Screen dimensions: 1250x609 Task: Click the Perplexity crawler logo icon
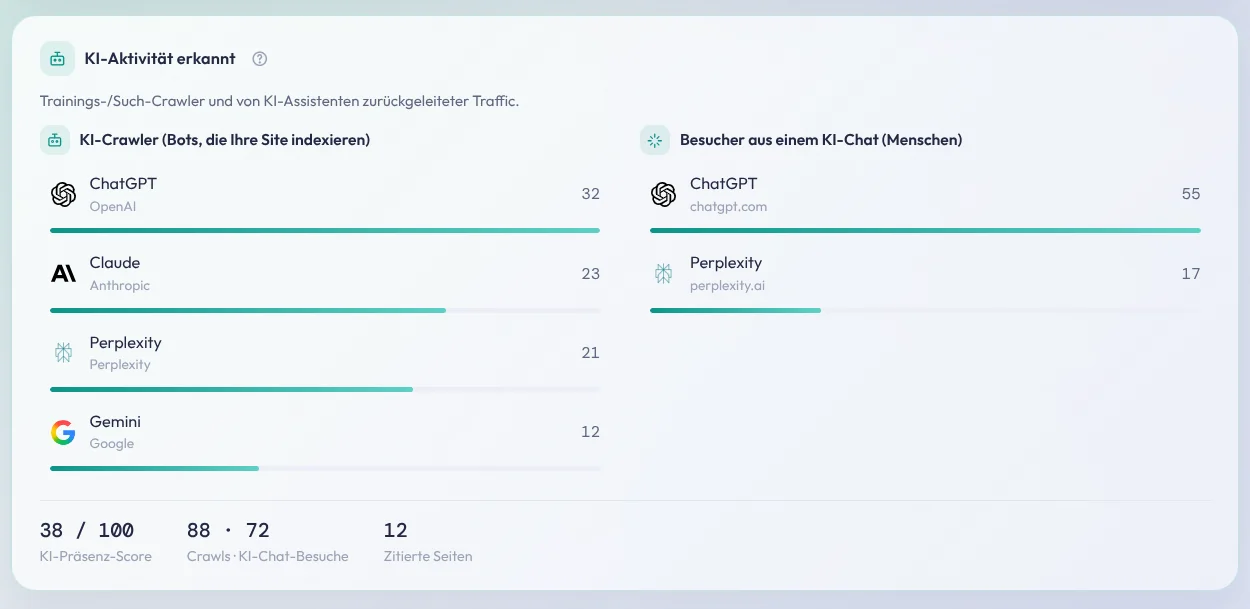pyautogui.click(x=63, y=353)
